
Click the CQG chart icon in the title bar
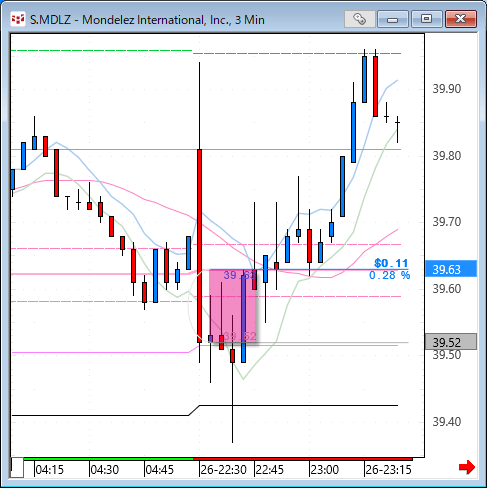18,19
